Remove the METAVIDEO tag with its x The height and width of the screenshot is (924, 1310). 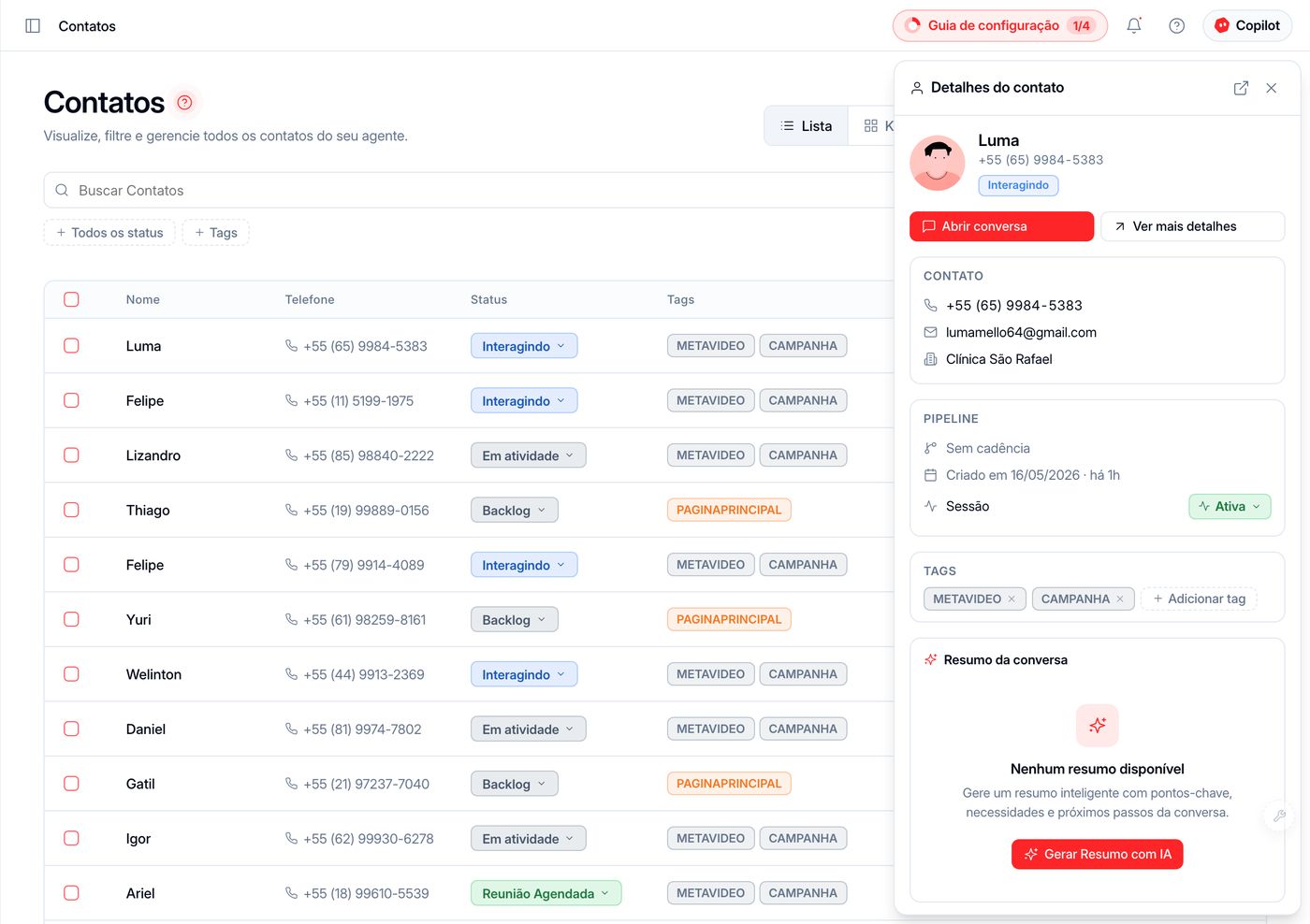[x=1012, y=599]
